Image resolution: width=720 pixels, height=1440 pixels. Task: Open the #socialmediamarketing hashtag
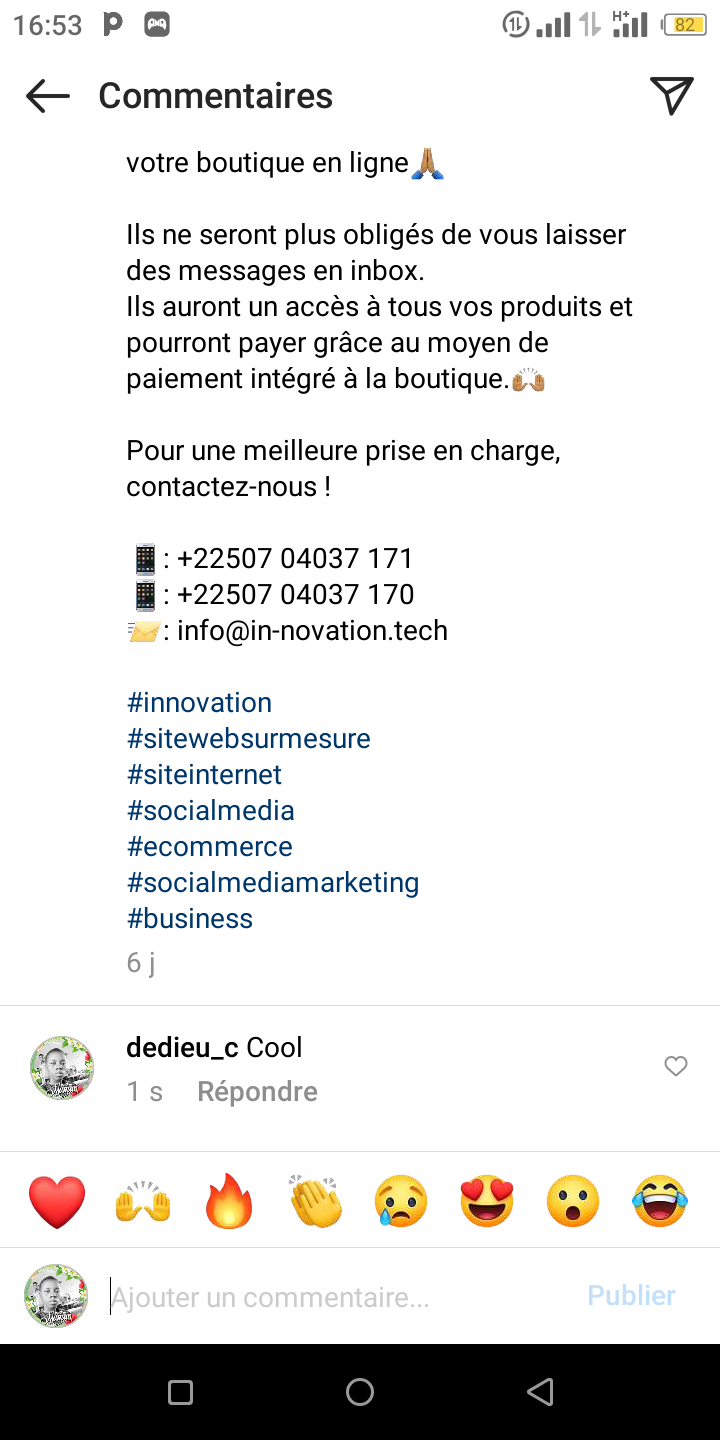[x=272, y=883]
